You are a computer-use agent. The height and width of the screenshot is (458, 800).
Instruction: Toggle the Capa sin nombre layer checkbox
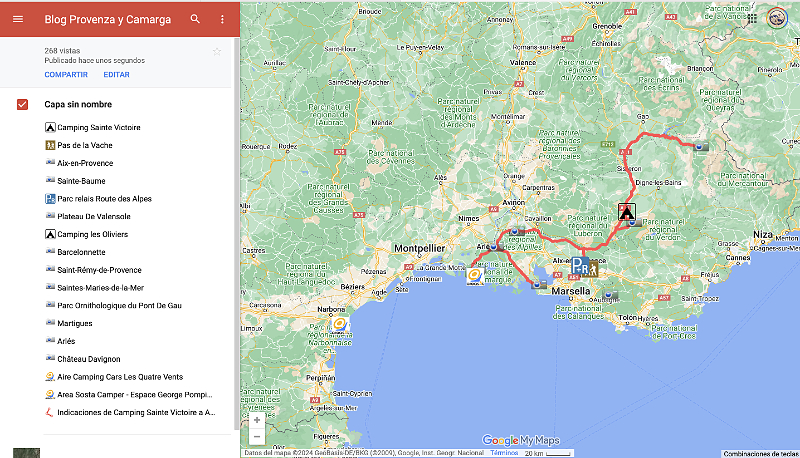click(22, 105)
